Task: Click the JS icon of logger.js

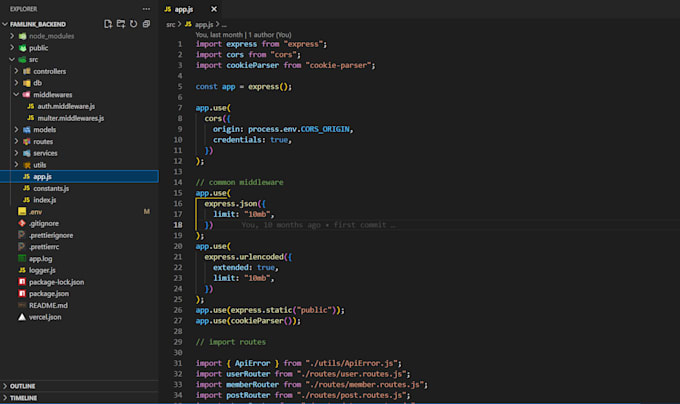Action: (x=22, y=270)
